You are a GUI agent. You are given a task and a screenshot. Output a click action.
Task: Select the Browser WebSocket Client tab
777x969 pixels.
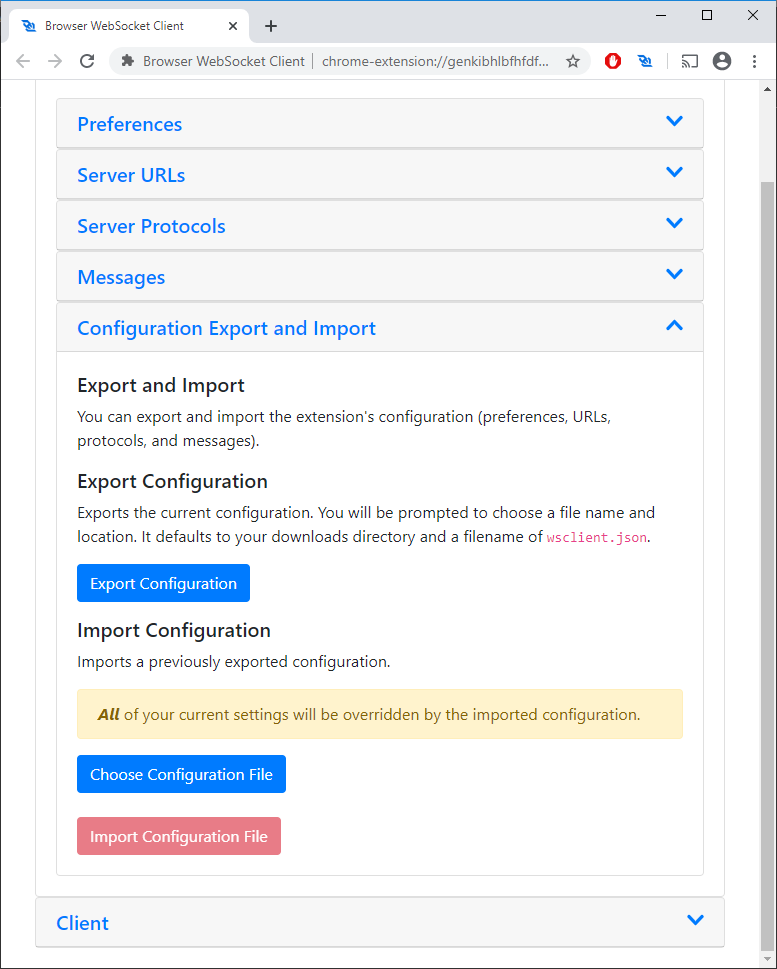point(129,26)
